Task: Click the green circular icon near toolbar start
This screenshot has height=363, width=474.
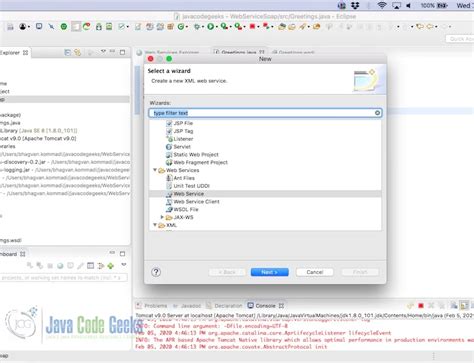Action: (x=64, y=27)
